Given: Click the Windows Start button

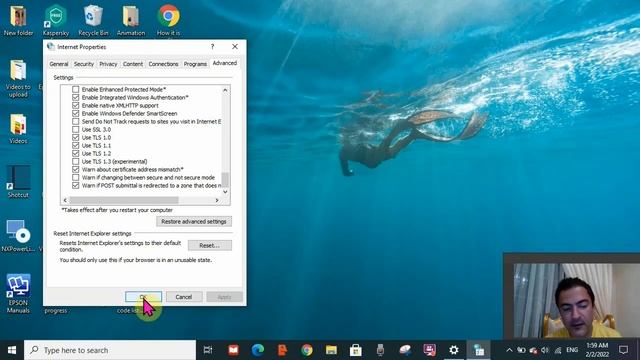Looking at the screenshot, I should (x=12, y=350).
